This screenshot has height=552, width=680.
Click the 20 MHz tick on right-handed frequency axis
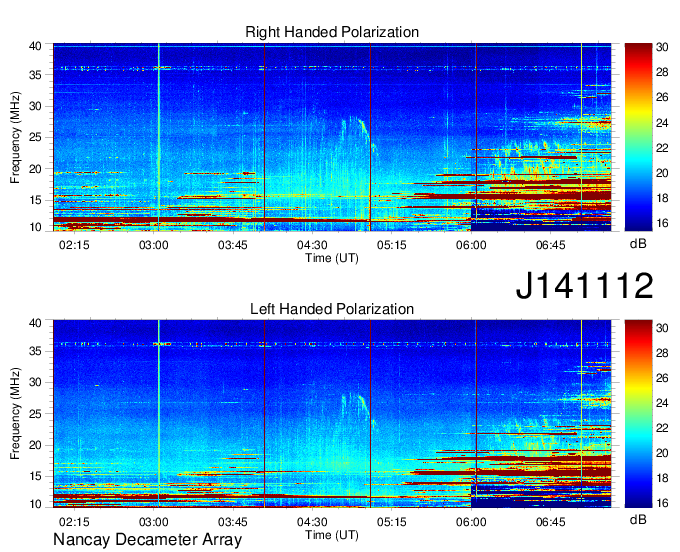[x=35, y=169]
